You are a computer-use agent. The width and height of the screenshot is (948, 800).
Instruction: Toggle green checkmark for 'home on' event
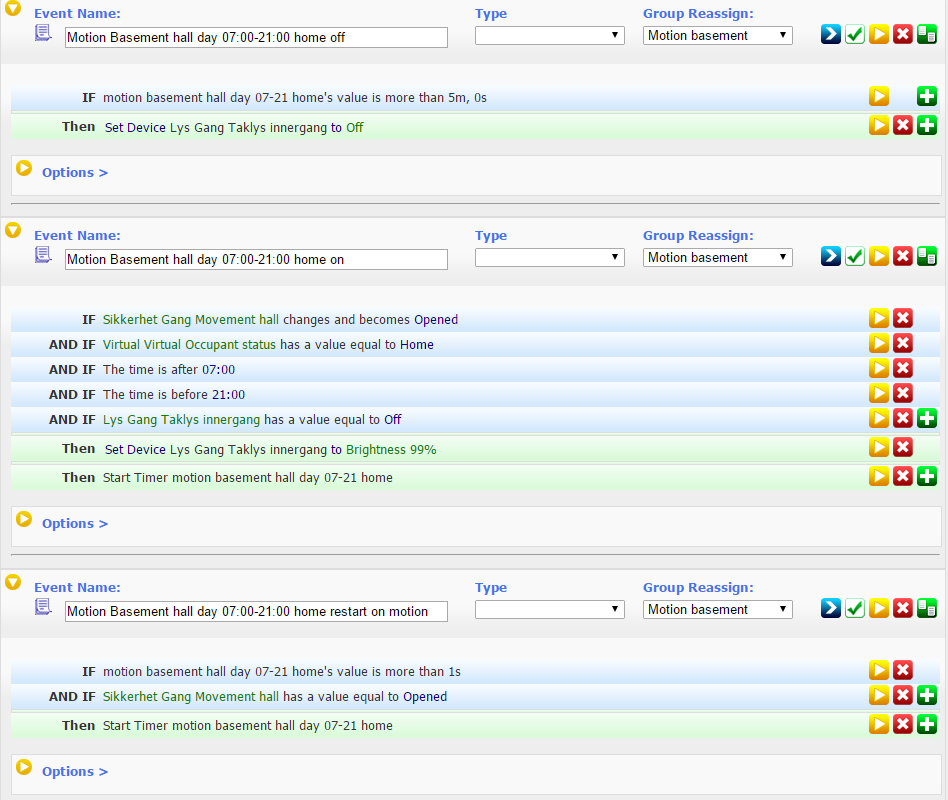tap(855, 256)
